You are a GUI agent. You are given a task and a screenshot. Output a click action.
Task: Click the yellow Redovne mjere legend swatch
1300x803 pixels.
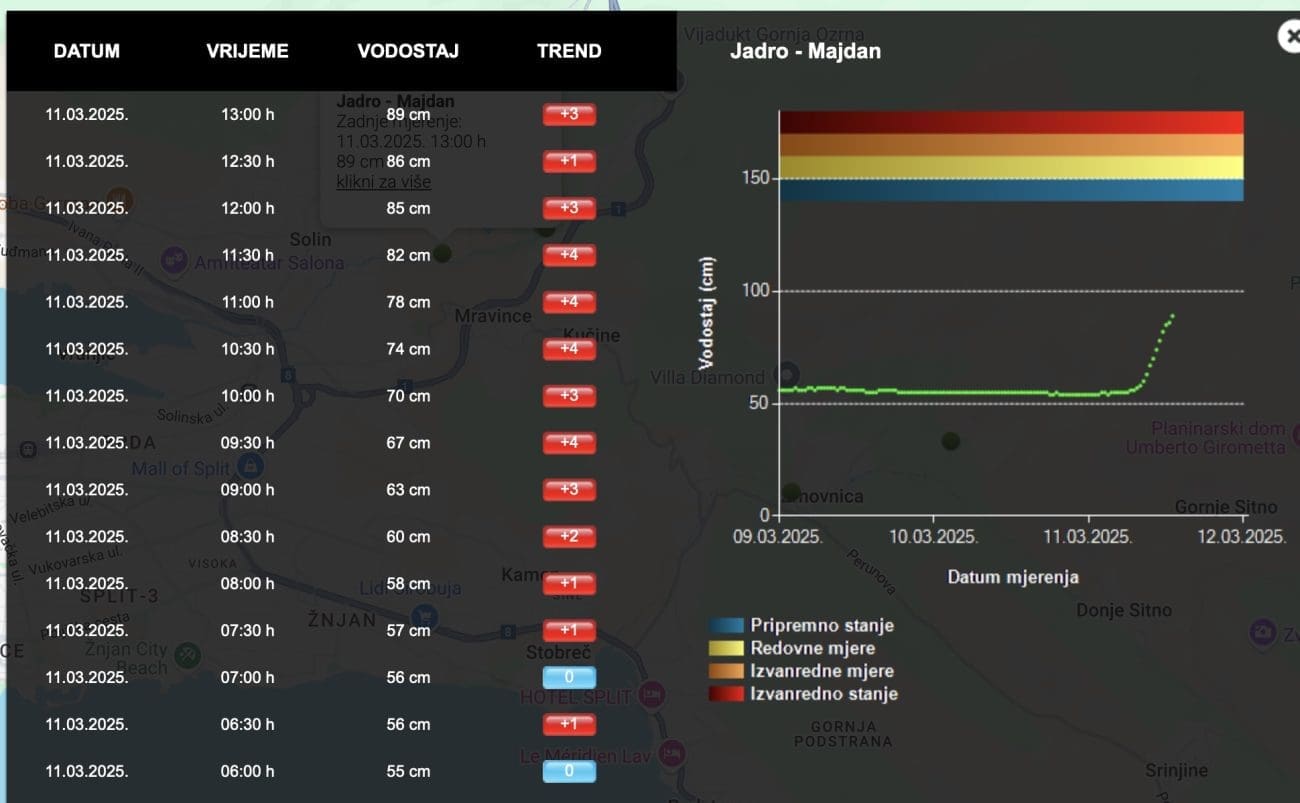coord(727,649)
